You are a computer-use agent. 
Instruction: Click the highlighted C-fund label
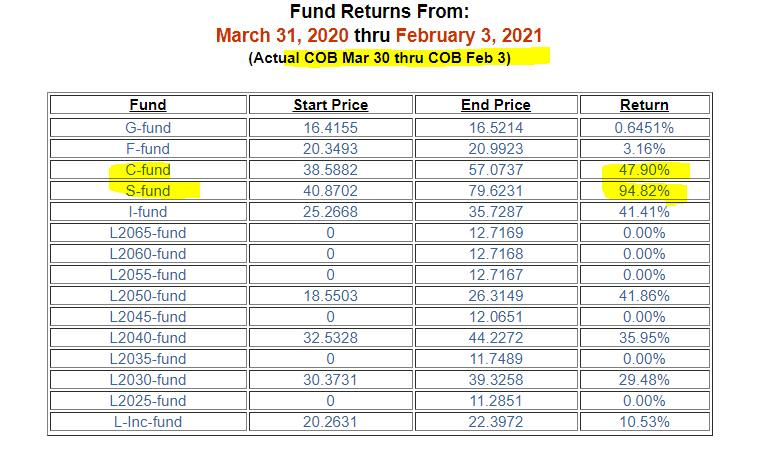[148, 170]
